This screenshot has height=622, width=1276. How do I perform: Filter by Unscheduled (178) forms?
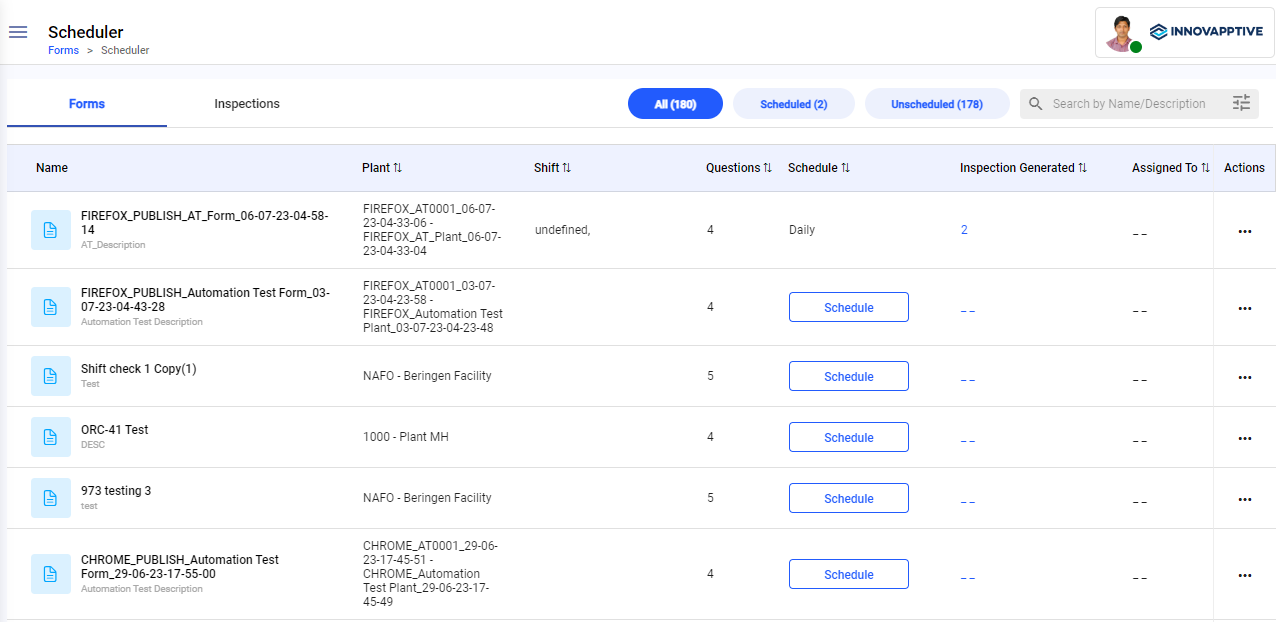click(x=936, y=104)
